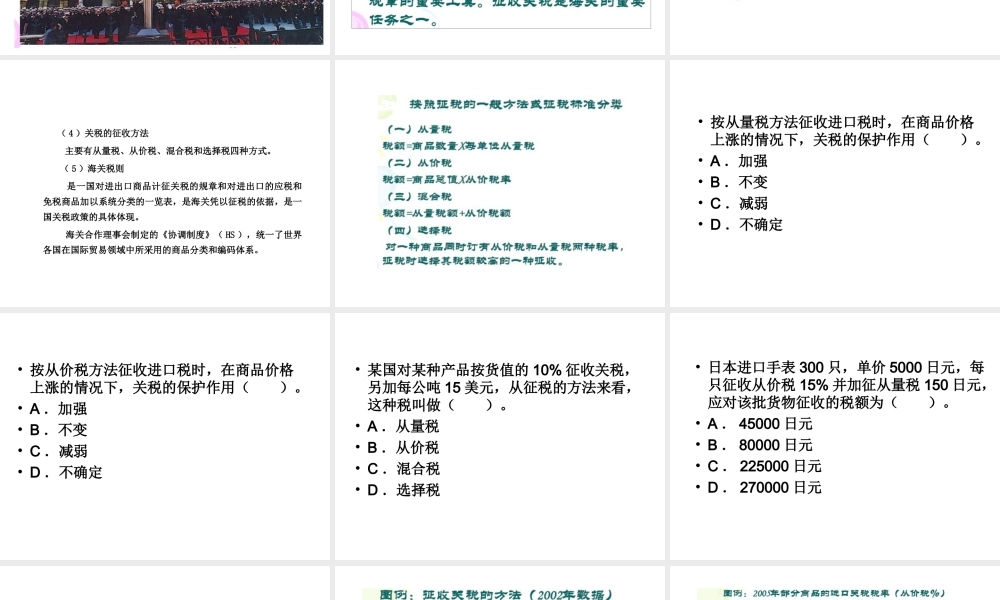1000x600 pixels.
Task: Open the slide titled 按照征税的一般方法或征税标准分类
Action: click(500, 185)
